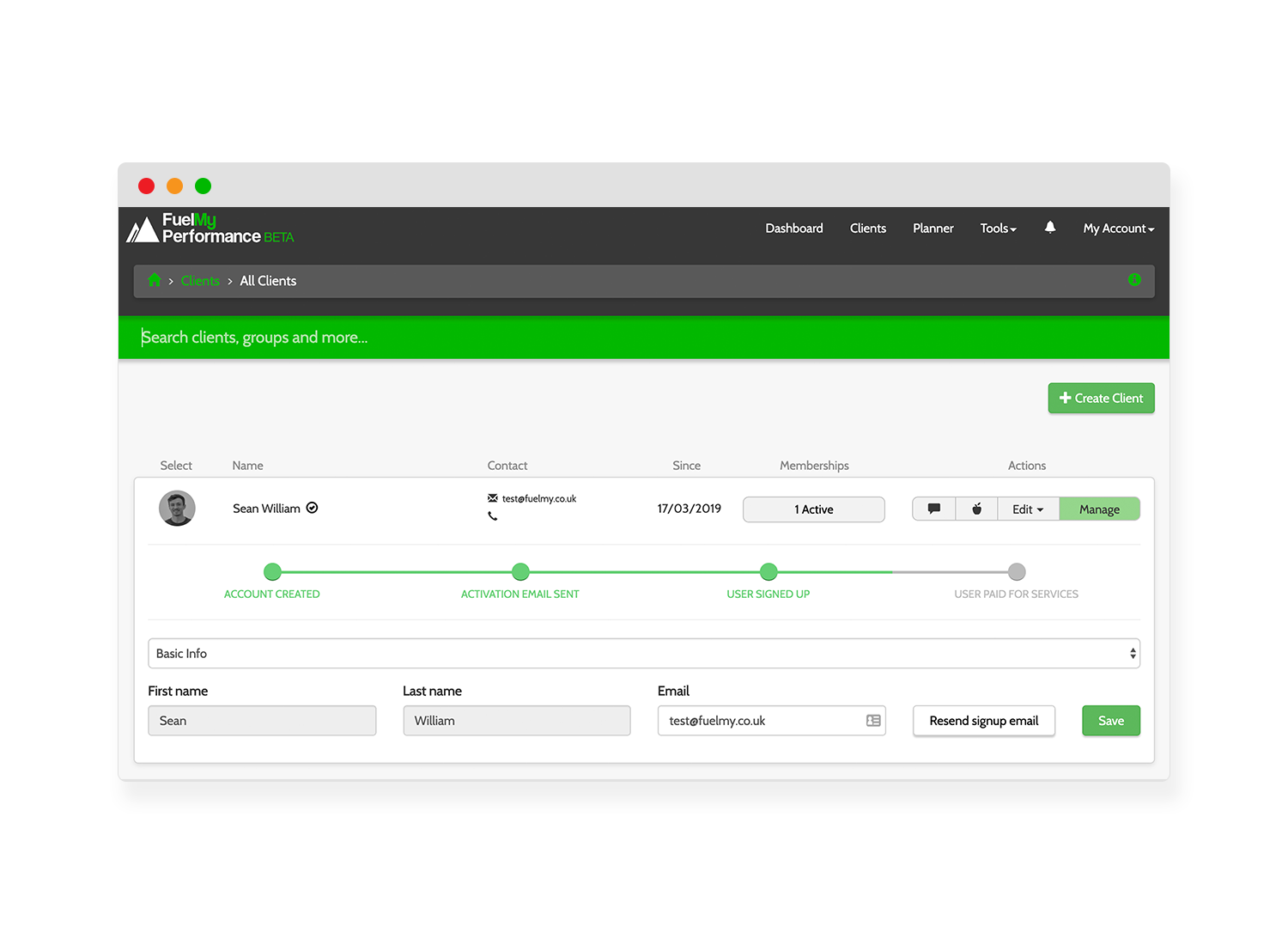This screenshot has height=945, width=1288.
Task: Click the green window maximize dot
Action: [204, 186]
